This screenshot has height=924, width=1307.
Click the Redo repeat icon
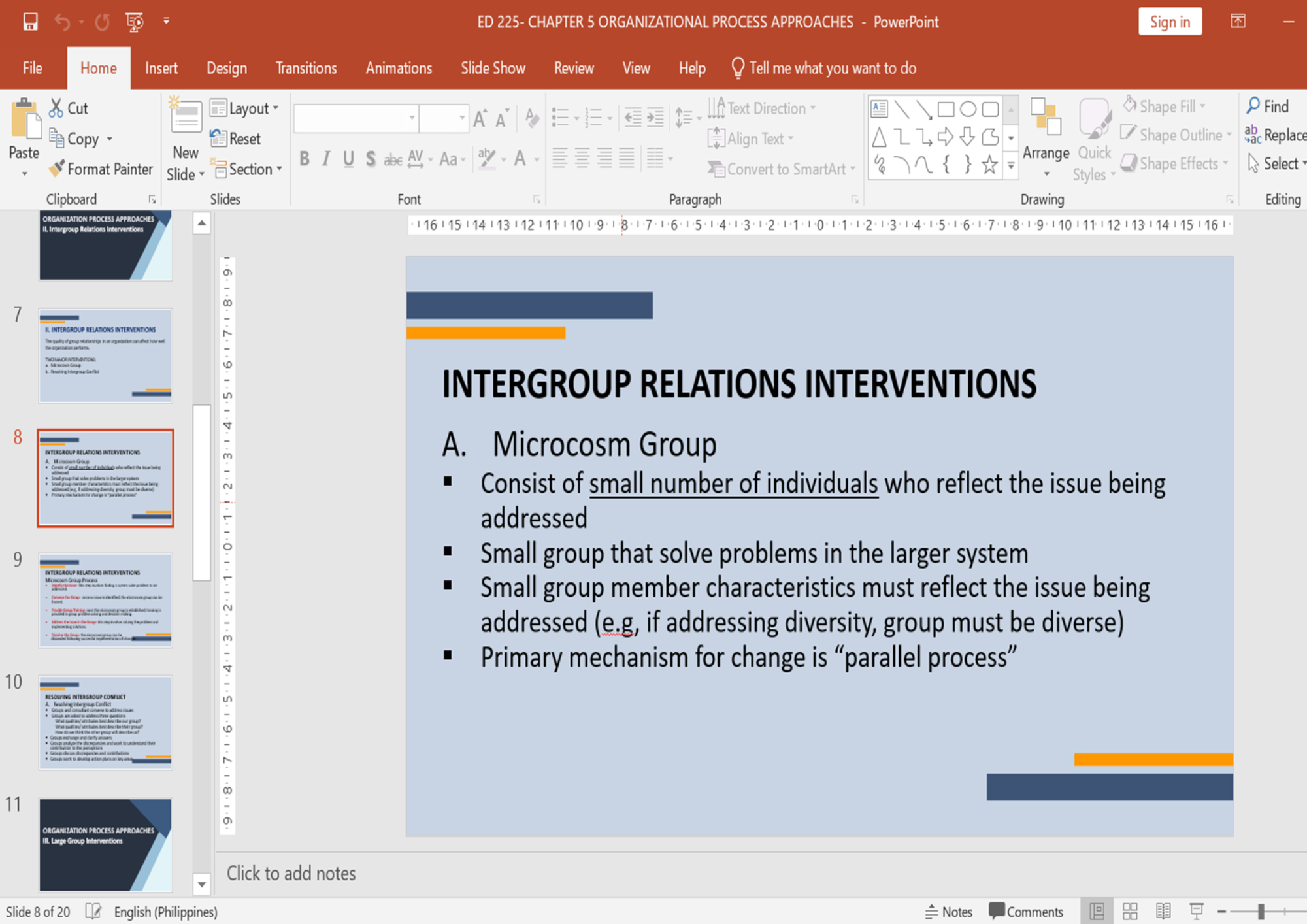[x=103, y=22]
